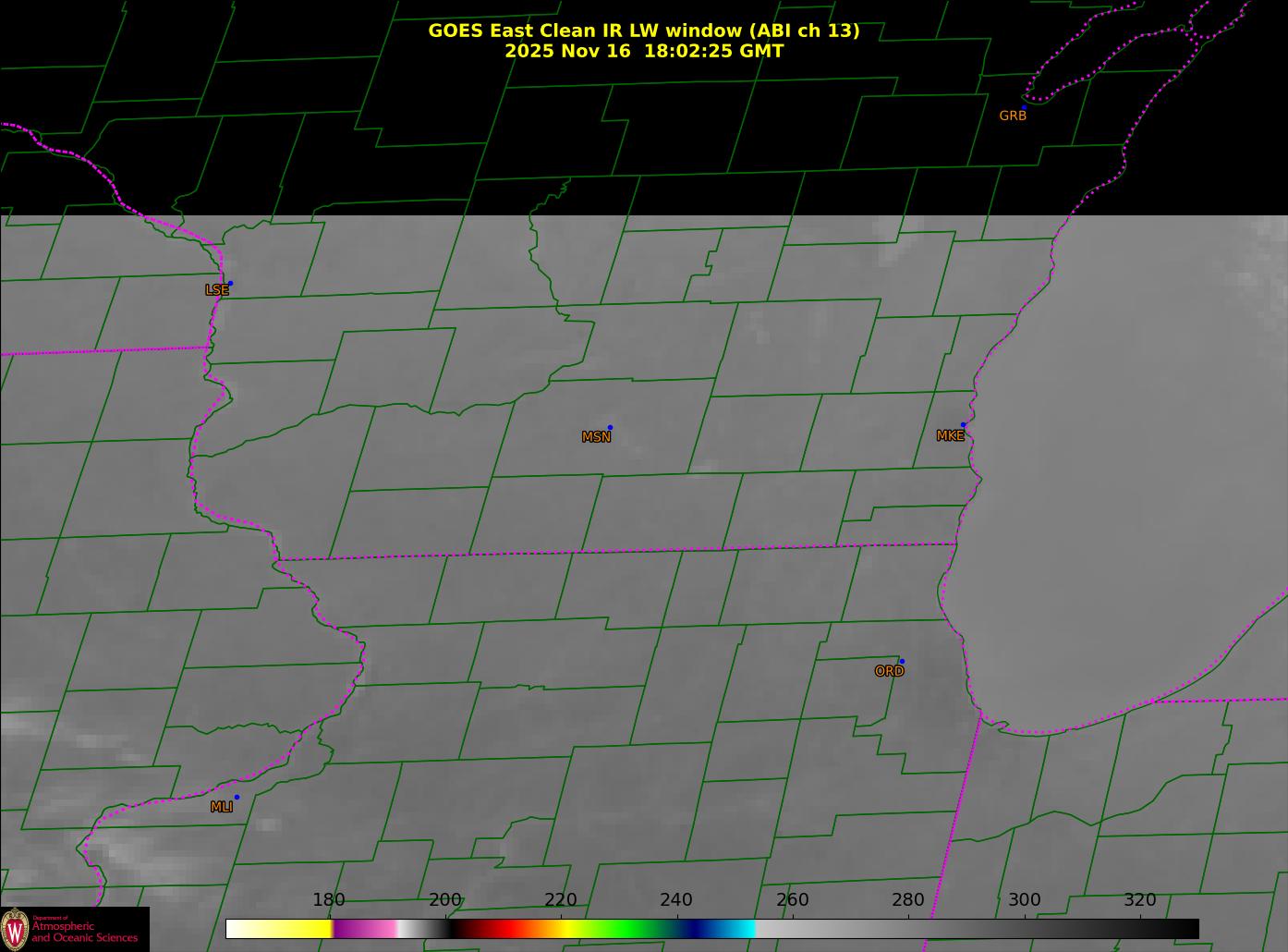
Task: Select the 320 colorbar tick label
Action: point(1140,900)
